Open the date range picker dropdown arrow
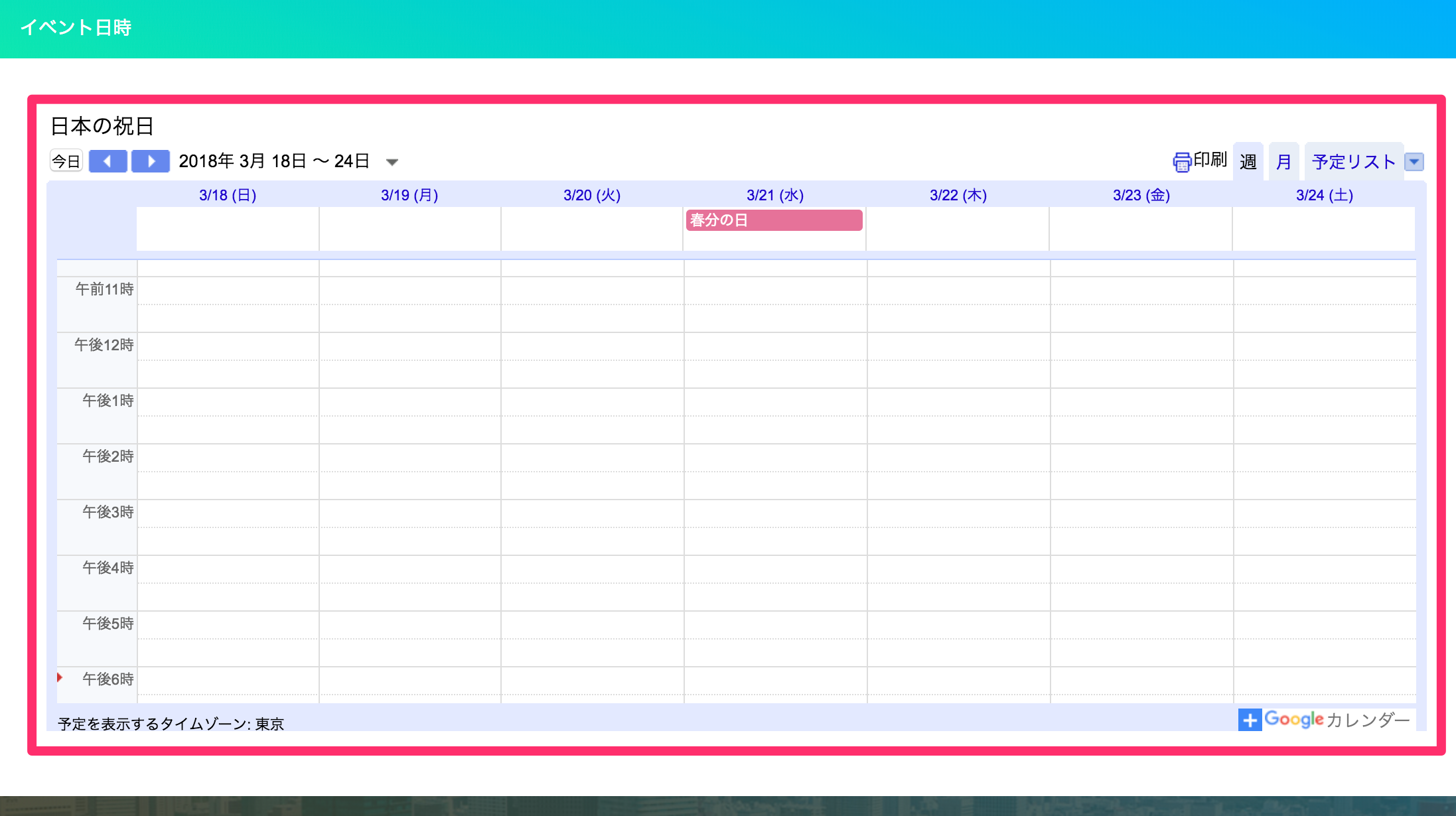 click(392, 162)
